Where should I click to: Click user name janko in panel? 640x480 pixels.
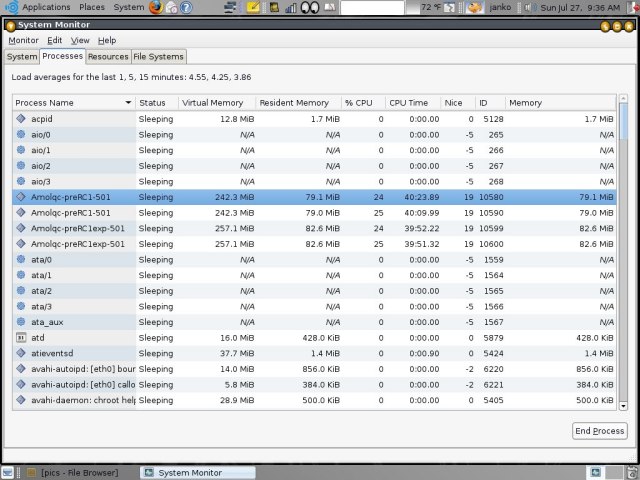click(x=500, y=7)
